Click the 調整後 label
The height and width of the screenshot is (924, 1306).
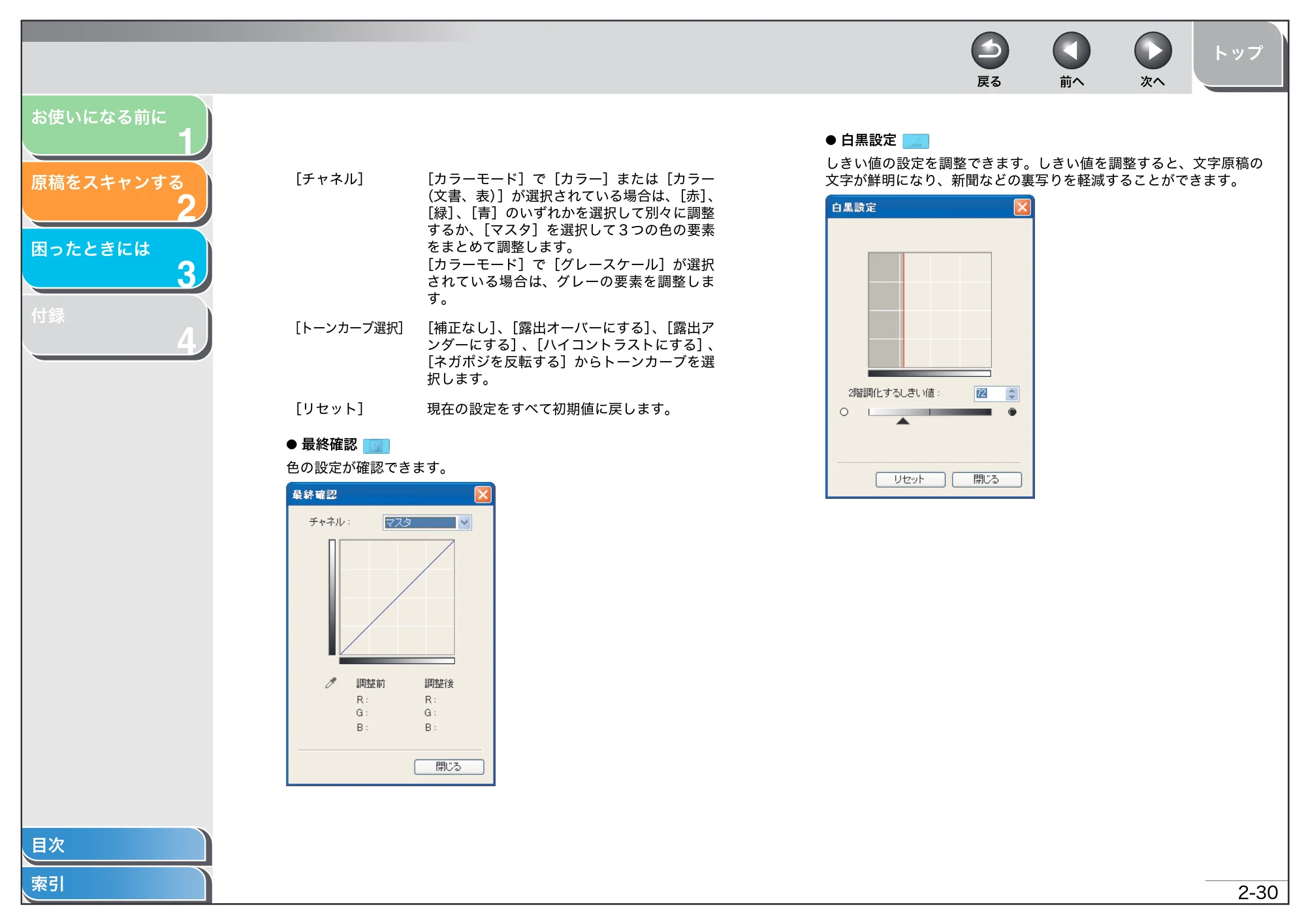439,684
